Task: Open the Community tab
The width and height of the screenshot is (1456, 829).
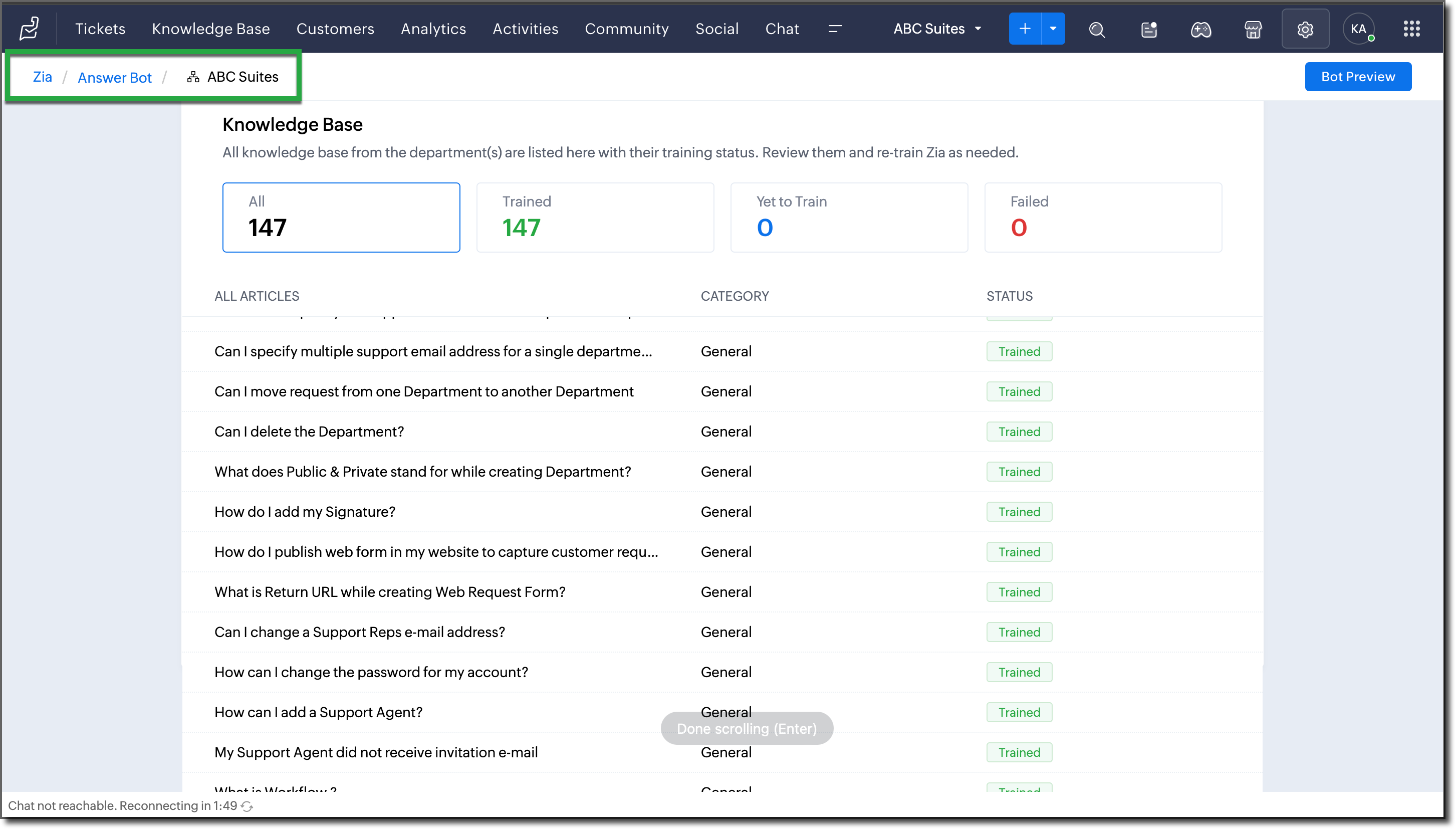Action: tap(626, 29)
